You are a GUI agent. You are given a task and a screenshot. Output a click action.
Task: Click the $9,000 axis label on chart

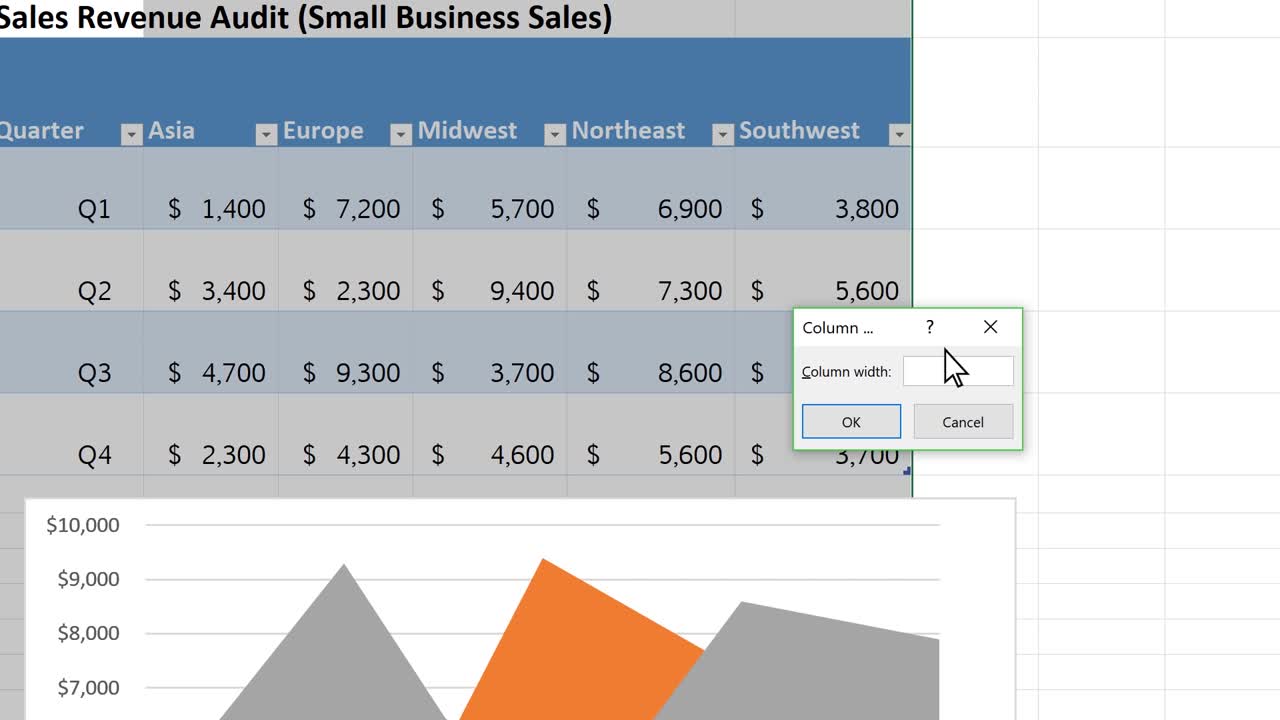point(88,579)
